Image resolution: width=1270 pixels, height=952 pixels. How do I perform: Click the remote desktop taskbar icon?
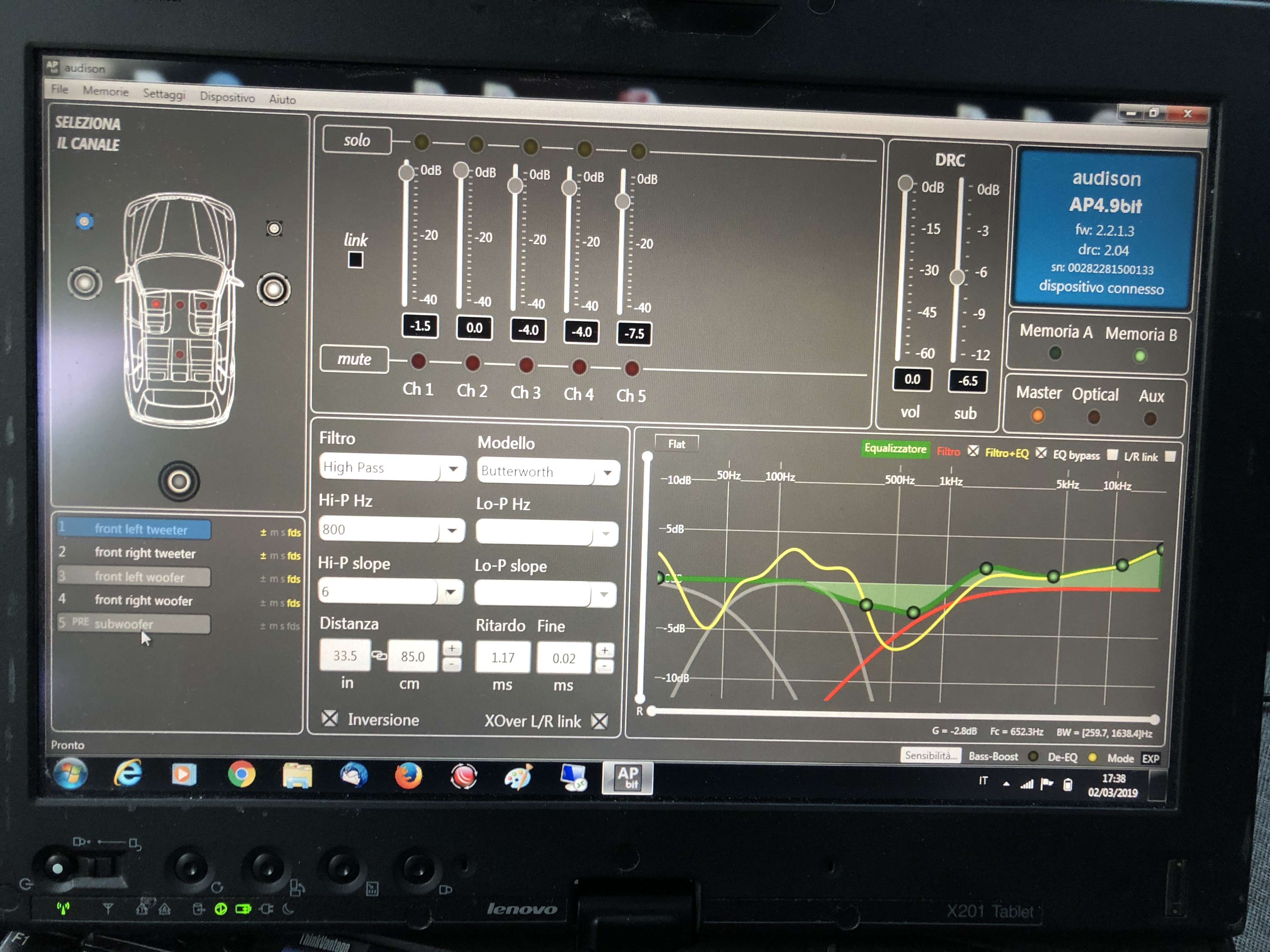pyautogui.click(x=574, y=778)
